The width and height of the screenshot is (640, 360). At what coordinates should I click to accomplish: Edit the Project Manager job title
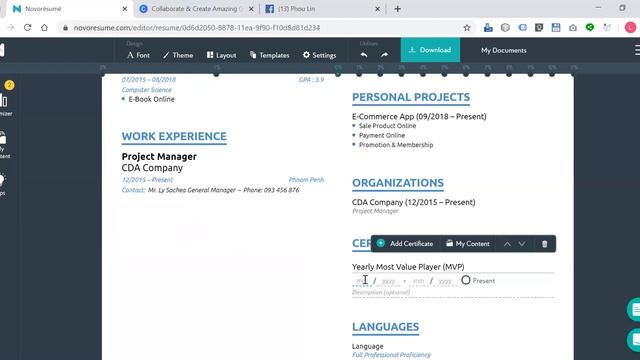click(159, 157)
